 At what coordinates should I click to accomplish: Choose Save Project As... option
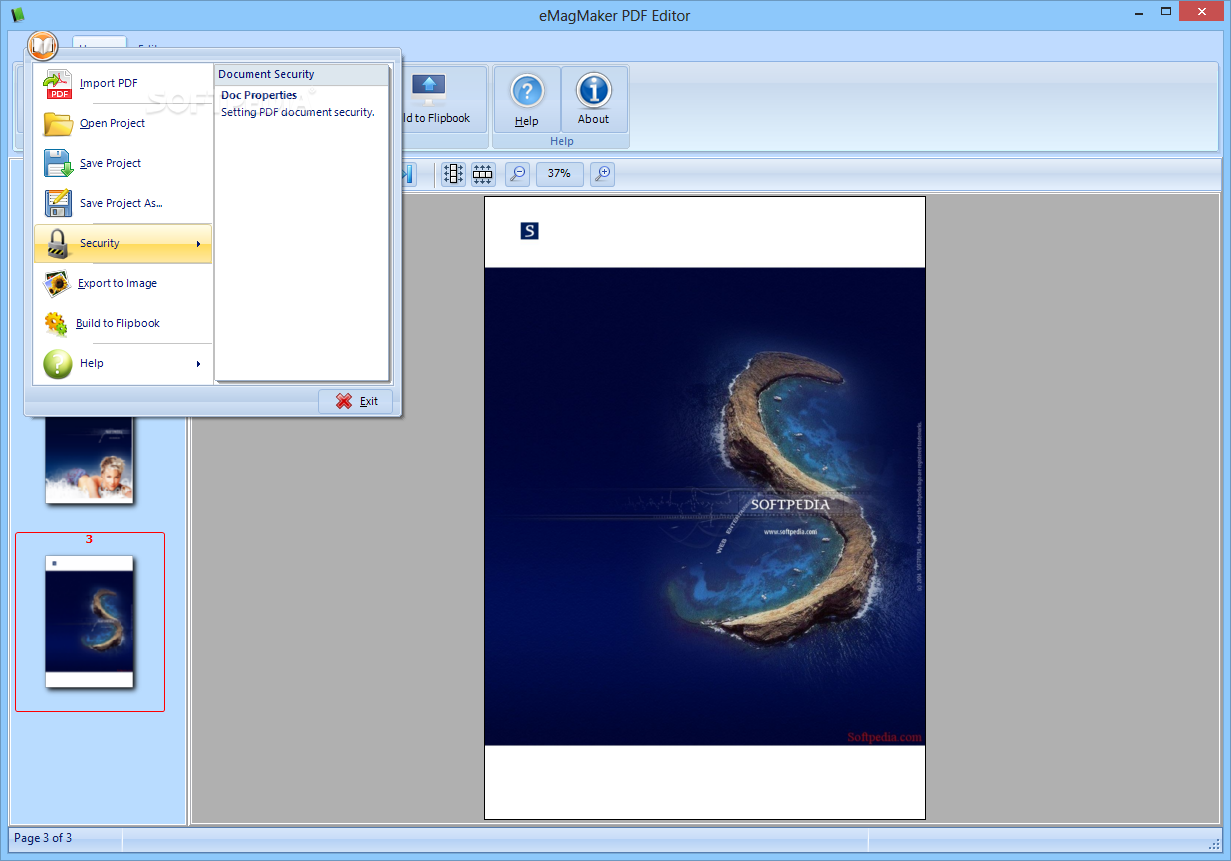click(x=123, y=203)
